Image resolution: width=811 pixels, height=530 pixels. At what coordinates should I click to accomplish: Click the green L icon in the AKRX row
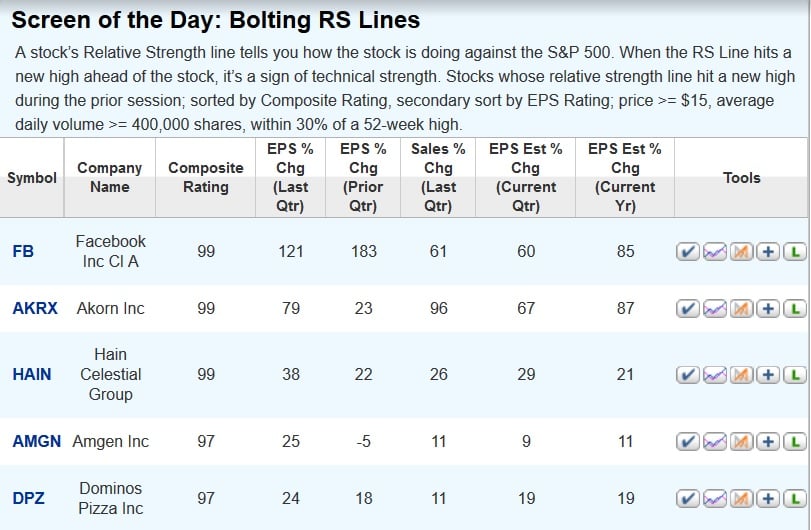793,309
